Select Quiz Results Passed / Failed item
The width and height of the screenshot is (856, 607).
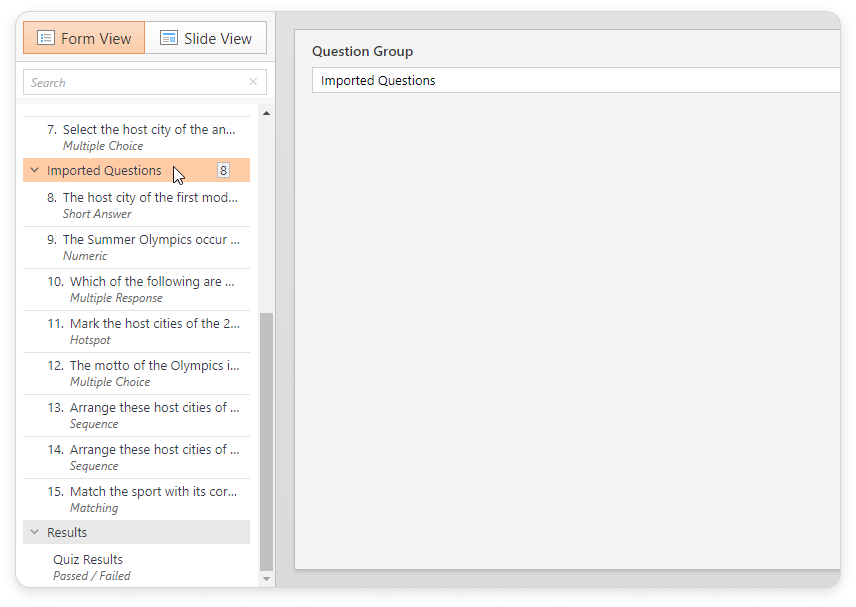coord(136,567)
